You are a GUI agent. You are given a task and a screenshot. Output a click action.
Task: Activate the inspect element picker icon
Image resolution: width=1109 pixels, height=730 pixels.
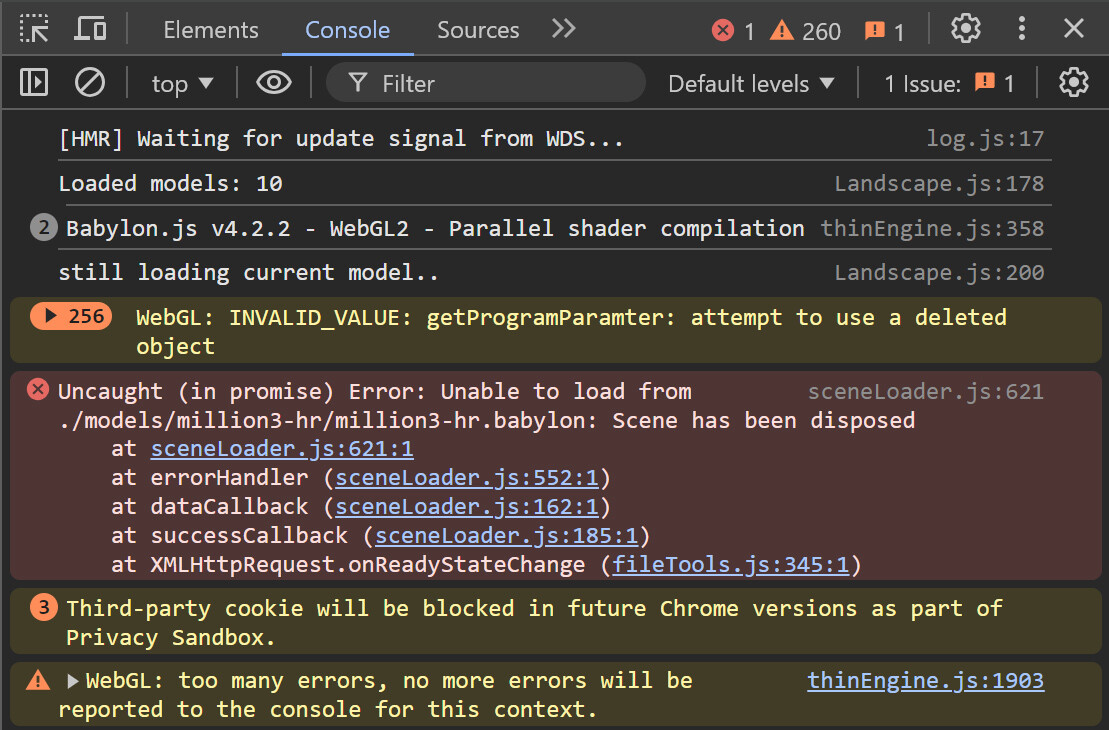tap(35, 29)
